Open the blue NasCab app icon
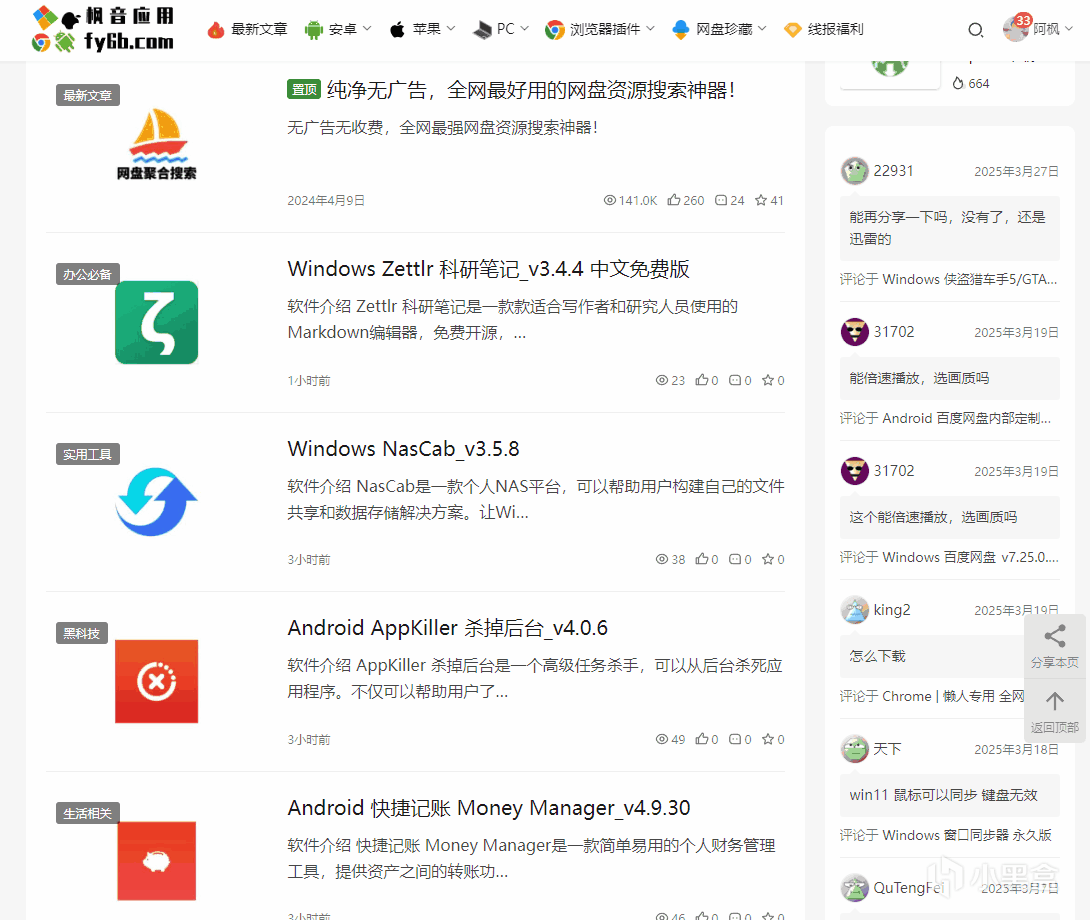1090x920 pixels. 156,501
